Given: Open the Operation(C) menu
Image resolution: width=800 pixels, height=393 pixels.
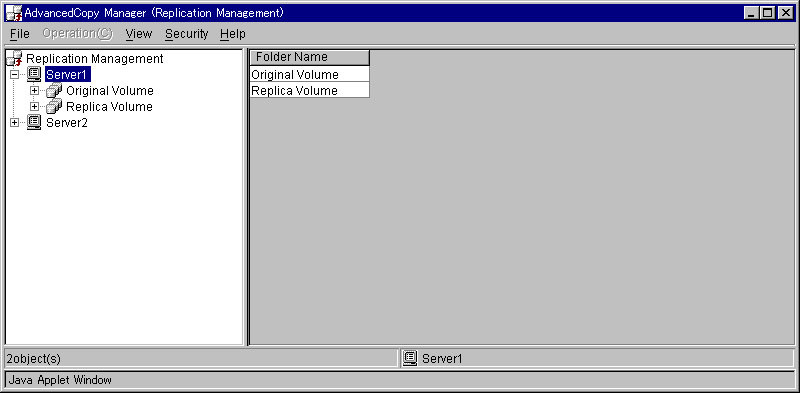Looking at the screenshot, I should point(78,34).
